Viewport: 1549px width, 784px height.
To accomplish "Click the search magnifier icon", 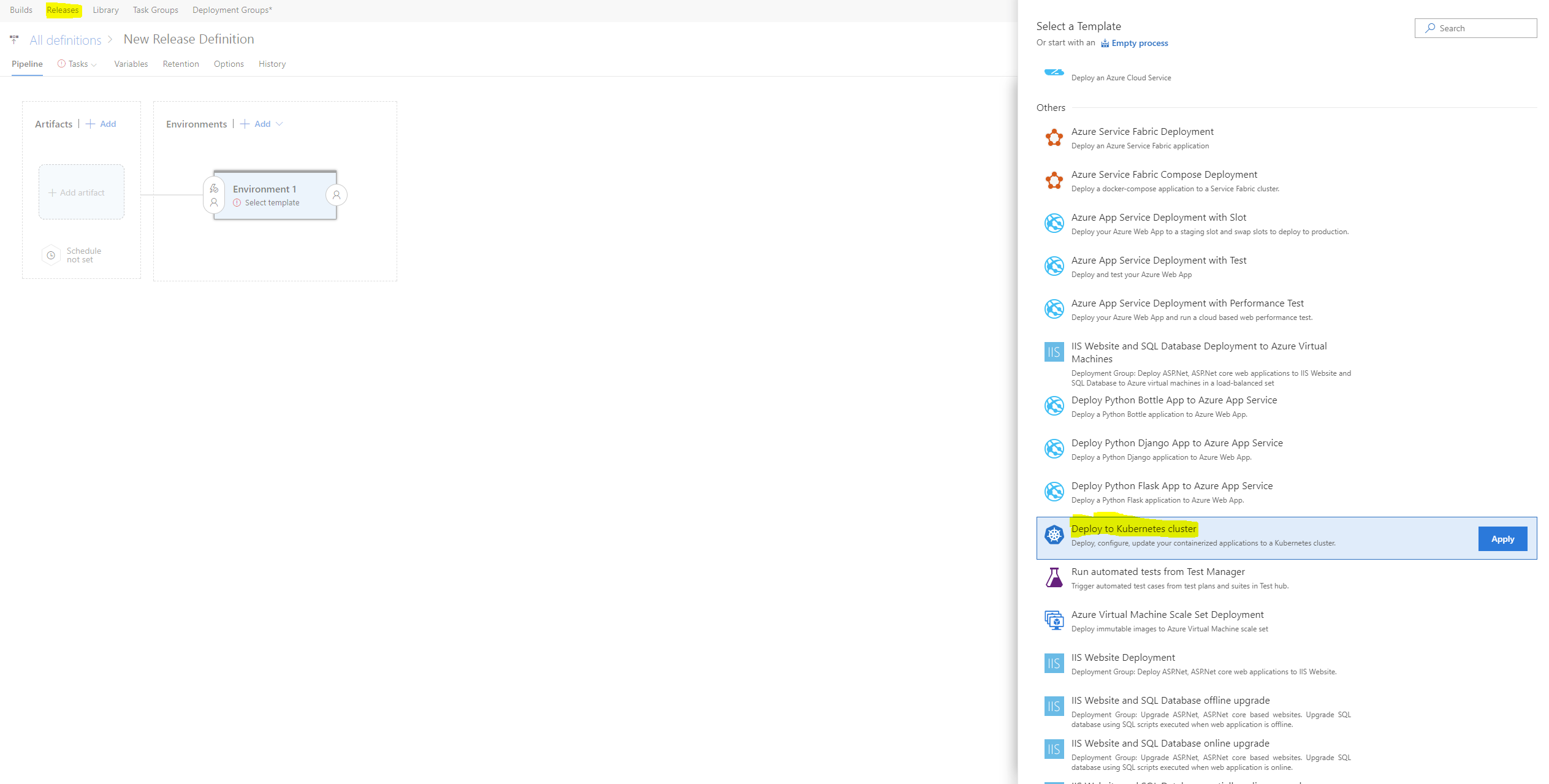I will point(1430,28).
